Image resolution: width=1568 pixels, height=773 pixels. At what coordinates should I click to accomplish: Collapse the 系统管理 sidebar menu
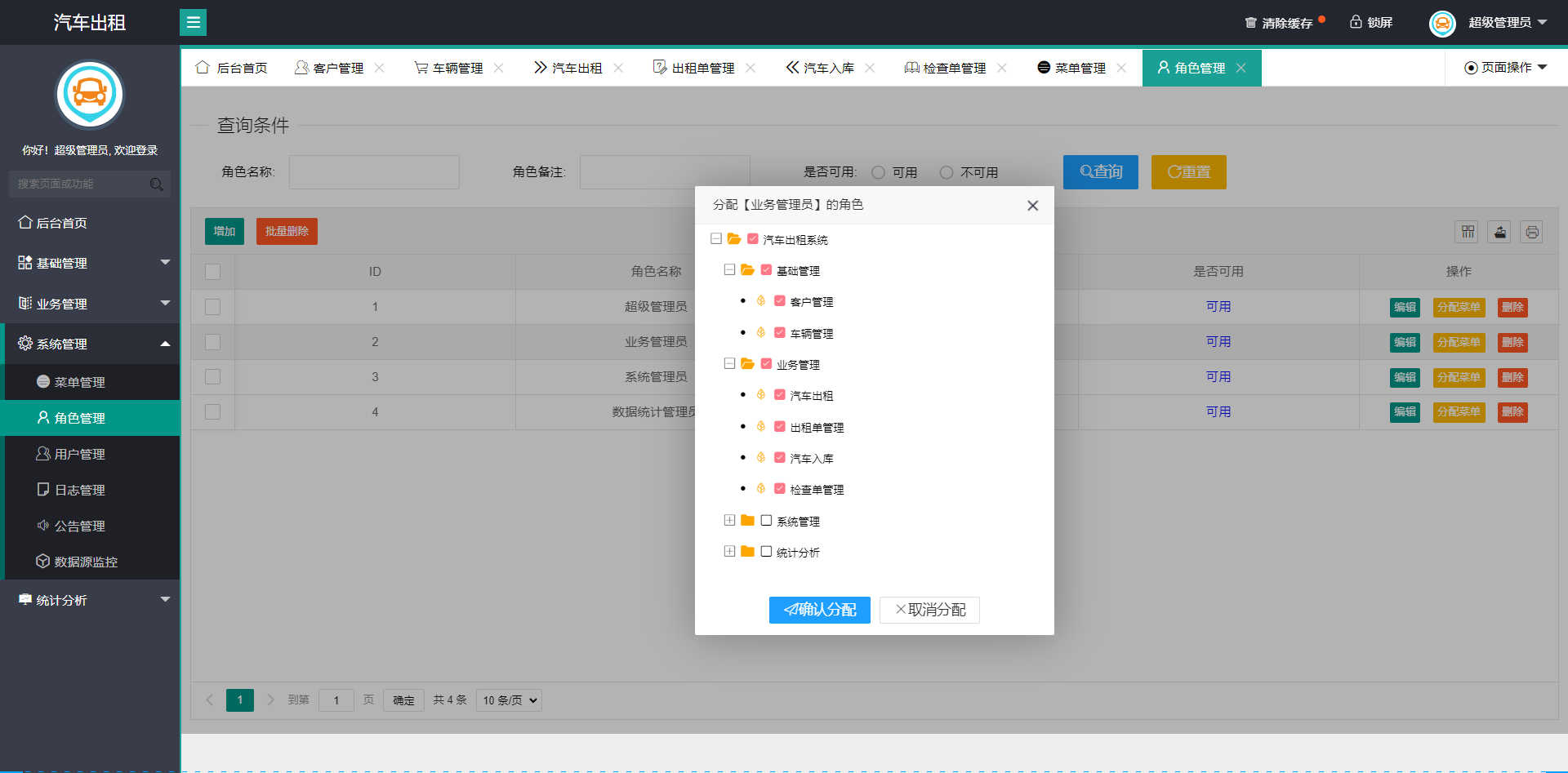click(90, 344)
